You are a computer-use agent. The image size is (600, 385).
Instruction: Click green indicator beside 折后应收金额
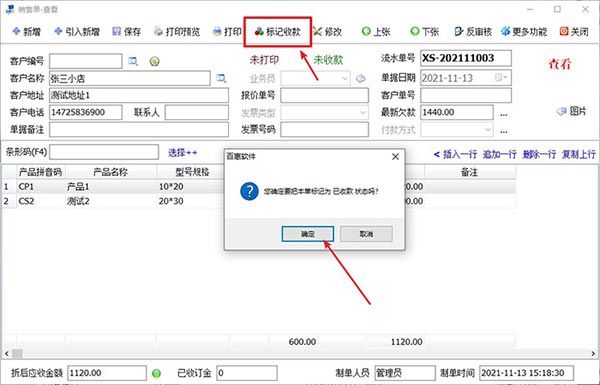coord(156,373)
